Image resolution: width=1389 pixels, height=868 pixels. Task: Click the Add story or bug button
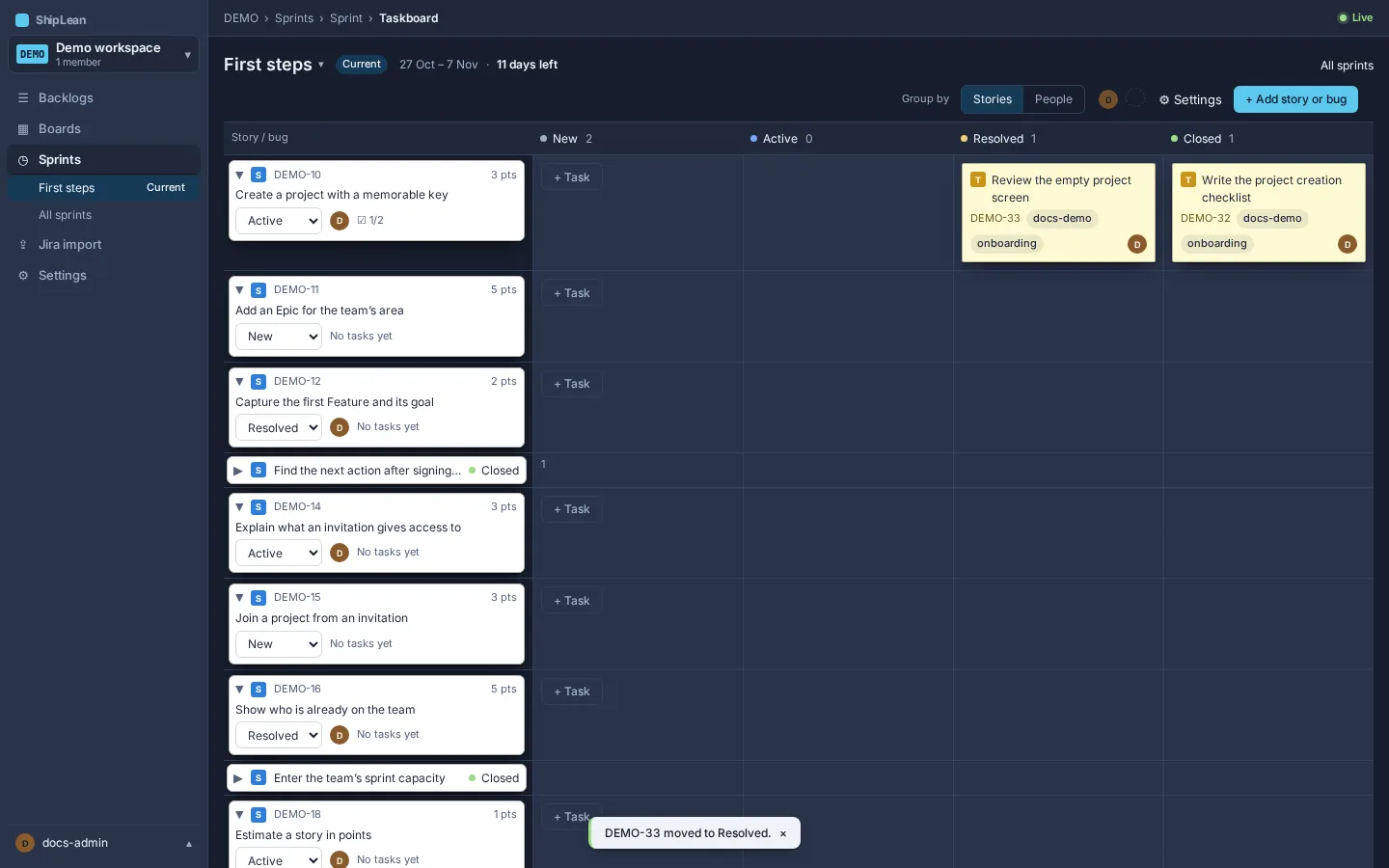(x=1295, y=99)
